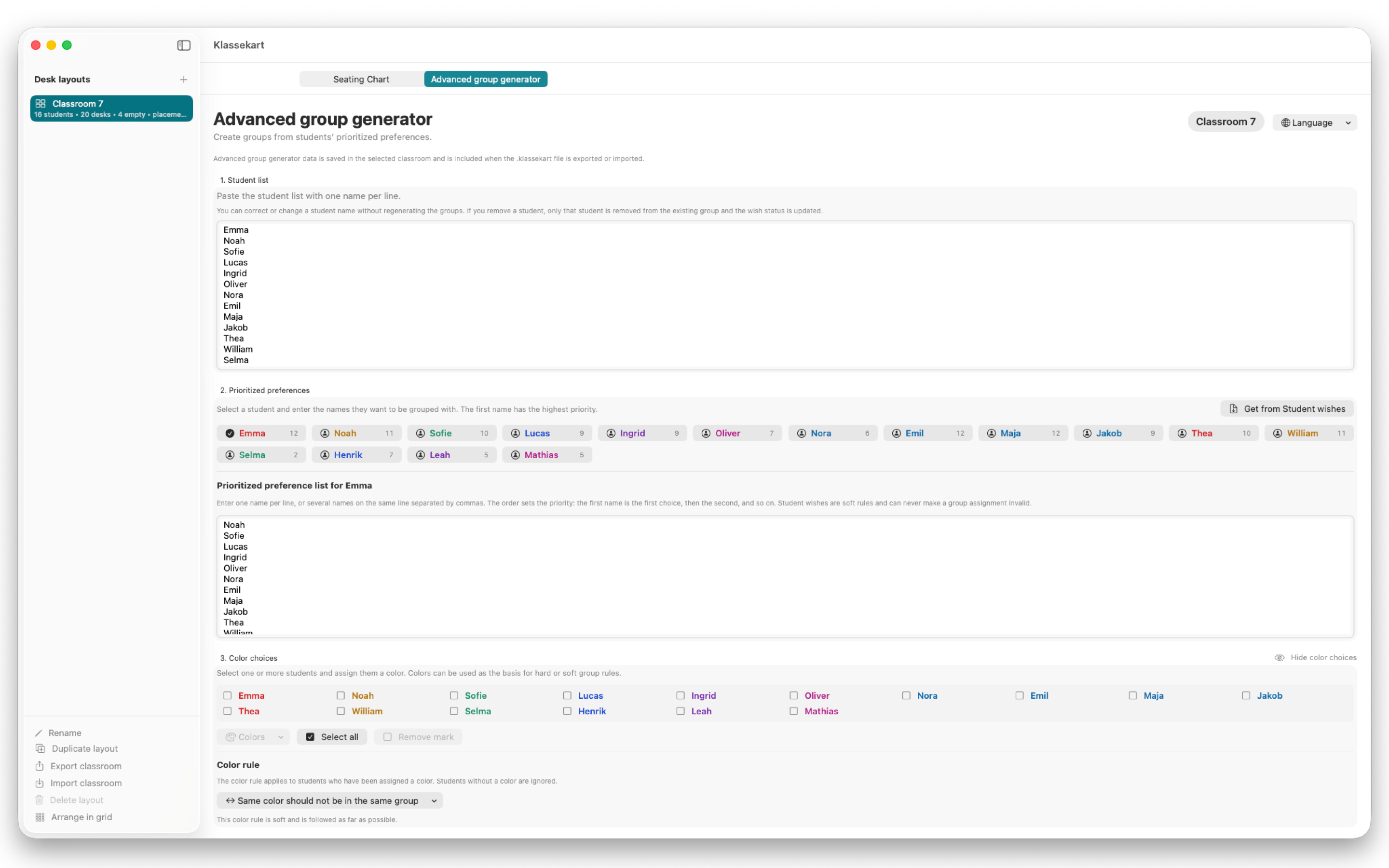The height and width of the screenshot is (868, 1389).
Task: Click the Duplicate layout icon
Action: [40, 748]
